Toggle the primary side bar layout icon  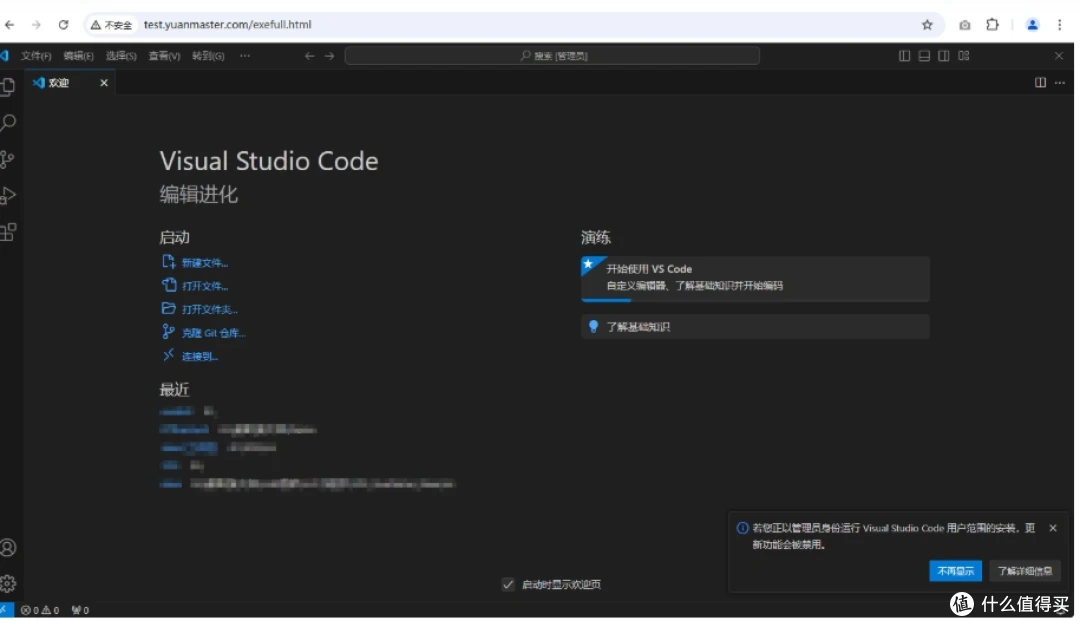tap(904, 56)
